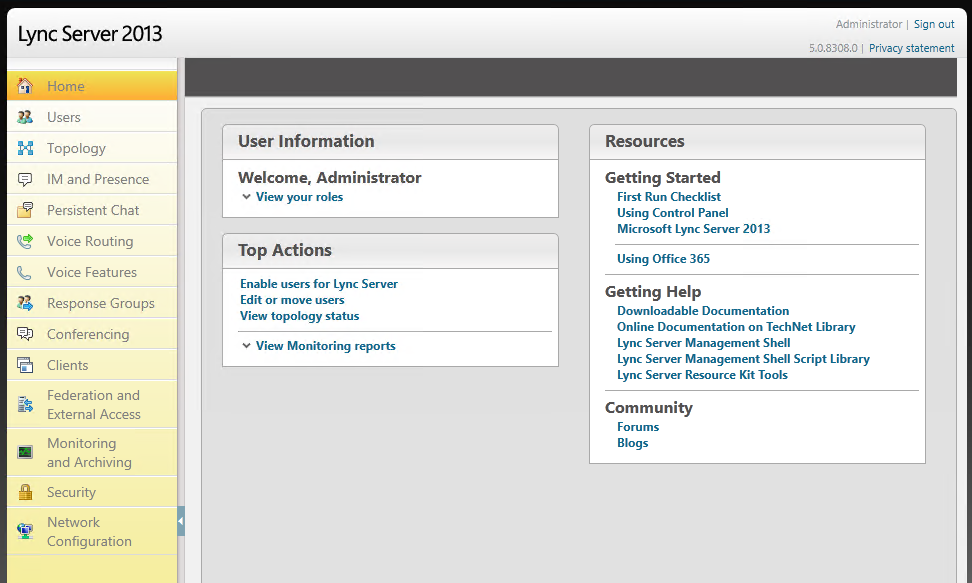Click the Using Office 365 link
The image size is (972, 583).
coord(663,259)
